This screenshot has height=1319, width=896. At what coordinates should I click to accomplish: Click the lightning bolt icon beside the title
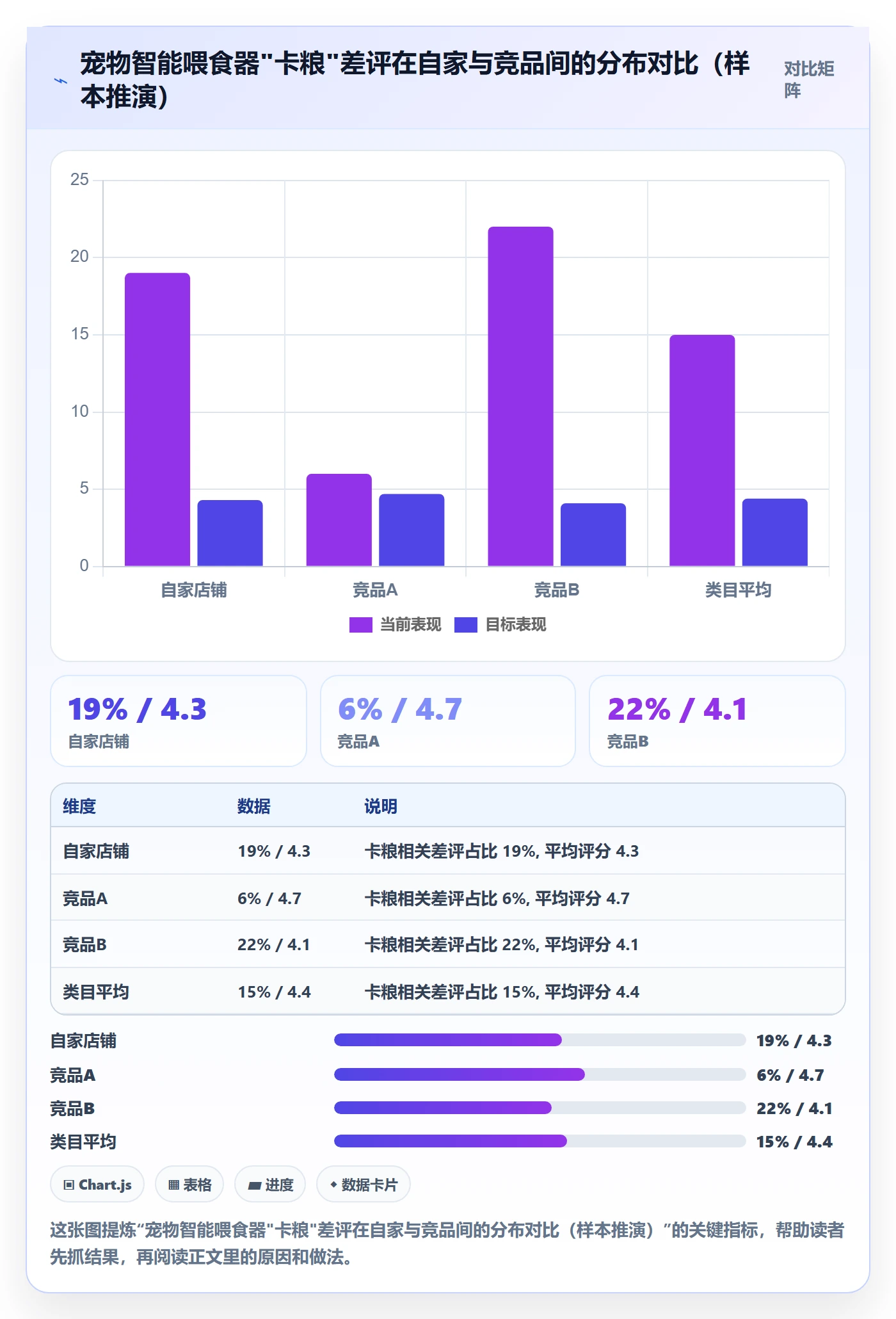coord(61,81)
